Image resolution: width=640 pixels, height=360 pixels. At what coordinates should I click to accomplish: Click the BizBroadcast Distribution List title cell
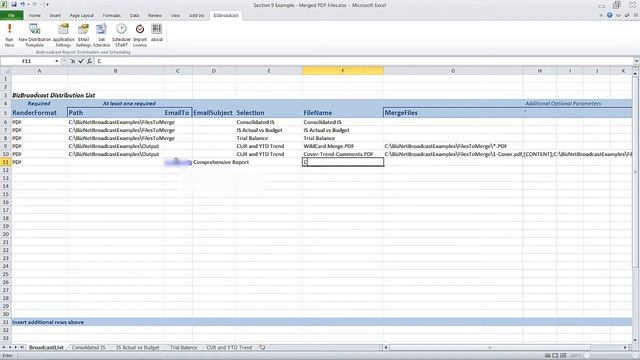[x=53, y=95]
